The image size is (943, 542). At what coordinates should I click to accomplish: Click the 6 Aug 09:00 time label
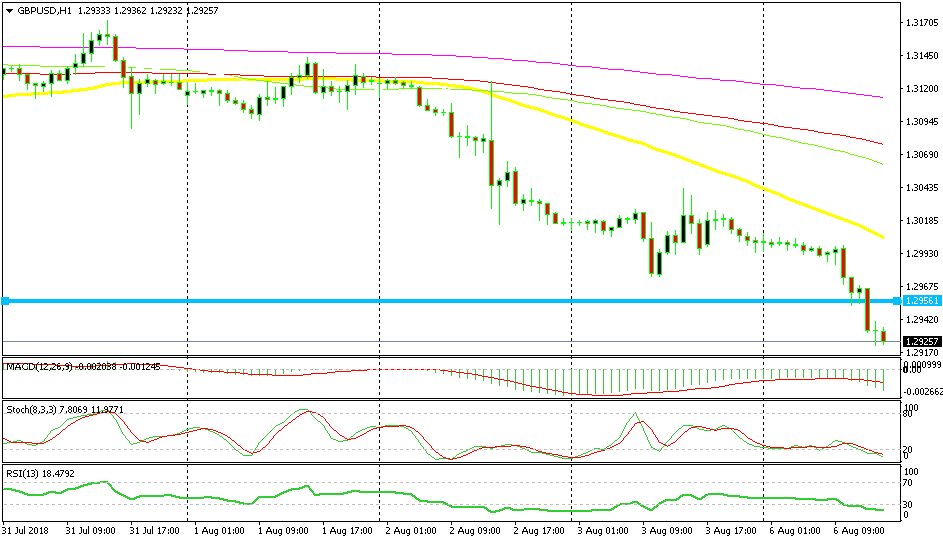point(859,531)
